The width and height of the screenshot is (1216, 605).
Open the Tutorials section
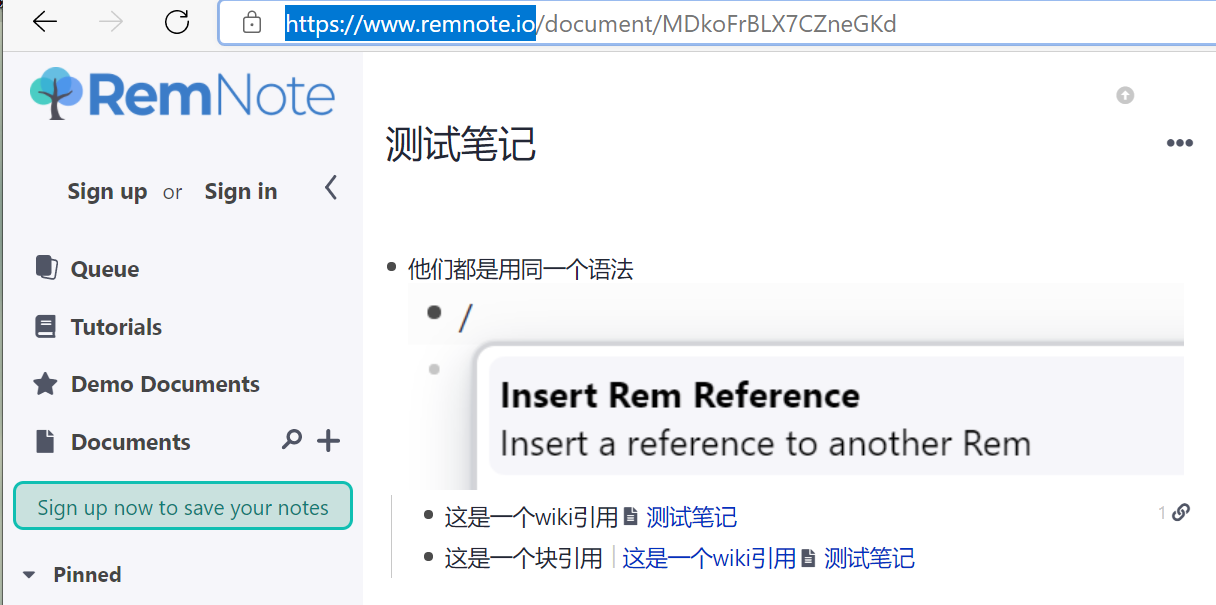click(116, 326)
